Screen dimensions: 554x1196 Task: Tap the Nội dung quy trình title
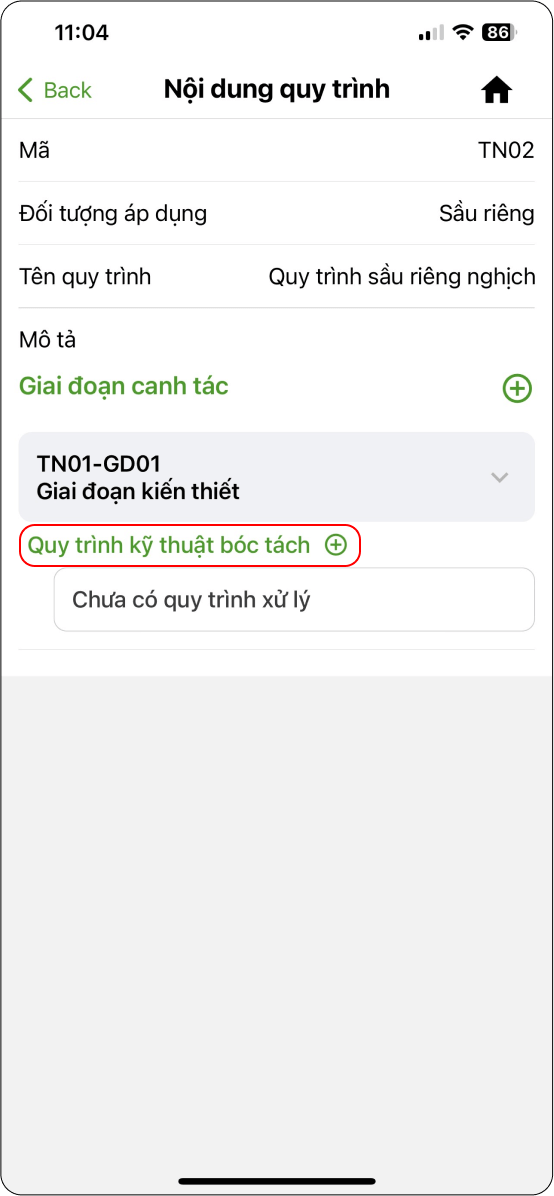[277, 90]
